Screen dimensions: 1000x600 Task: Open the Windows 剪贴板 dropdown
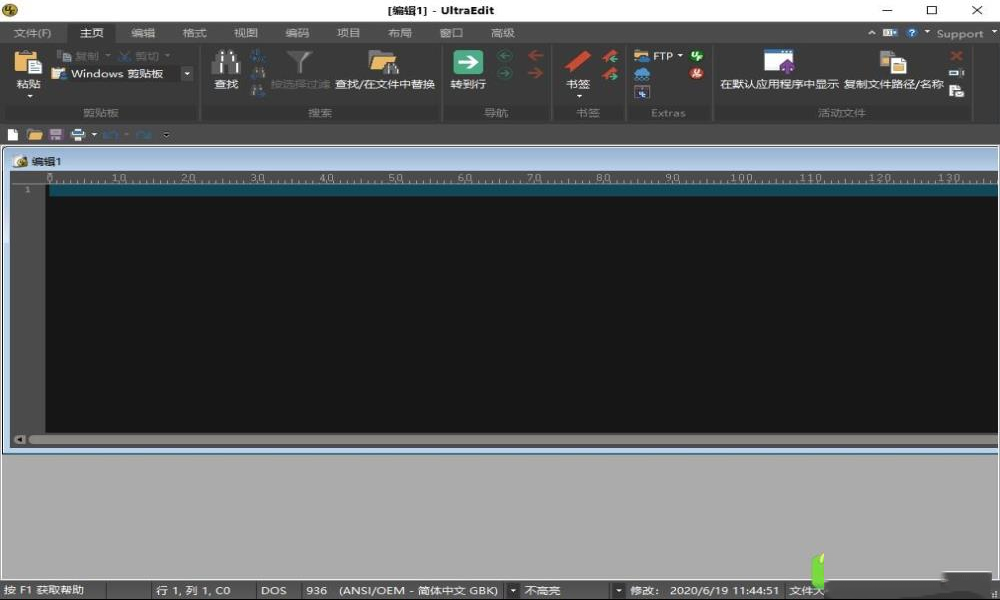pos(186,73)
